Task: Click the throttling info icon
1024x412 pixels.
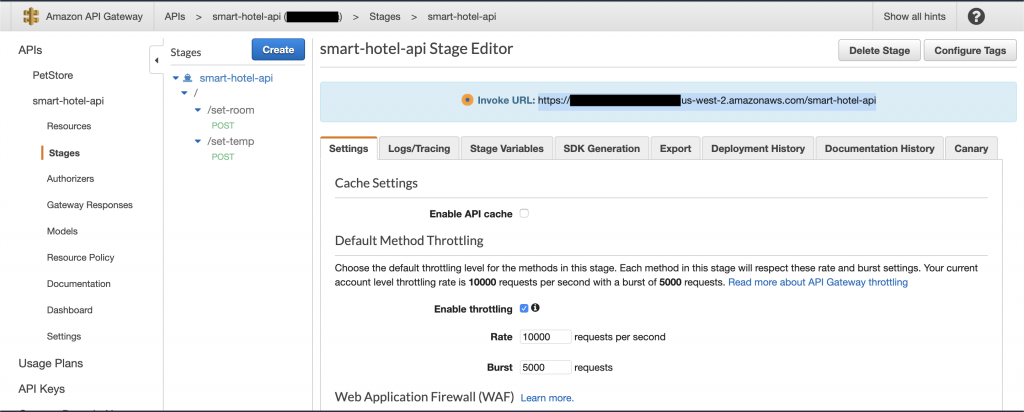Action: 536,308
